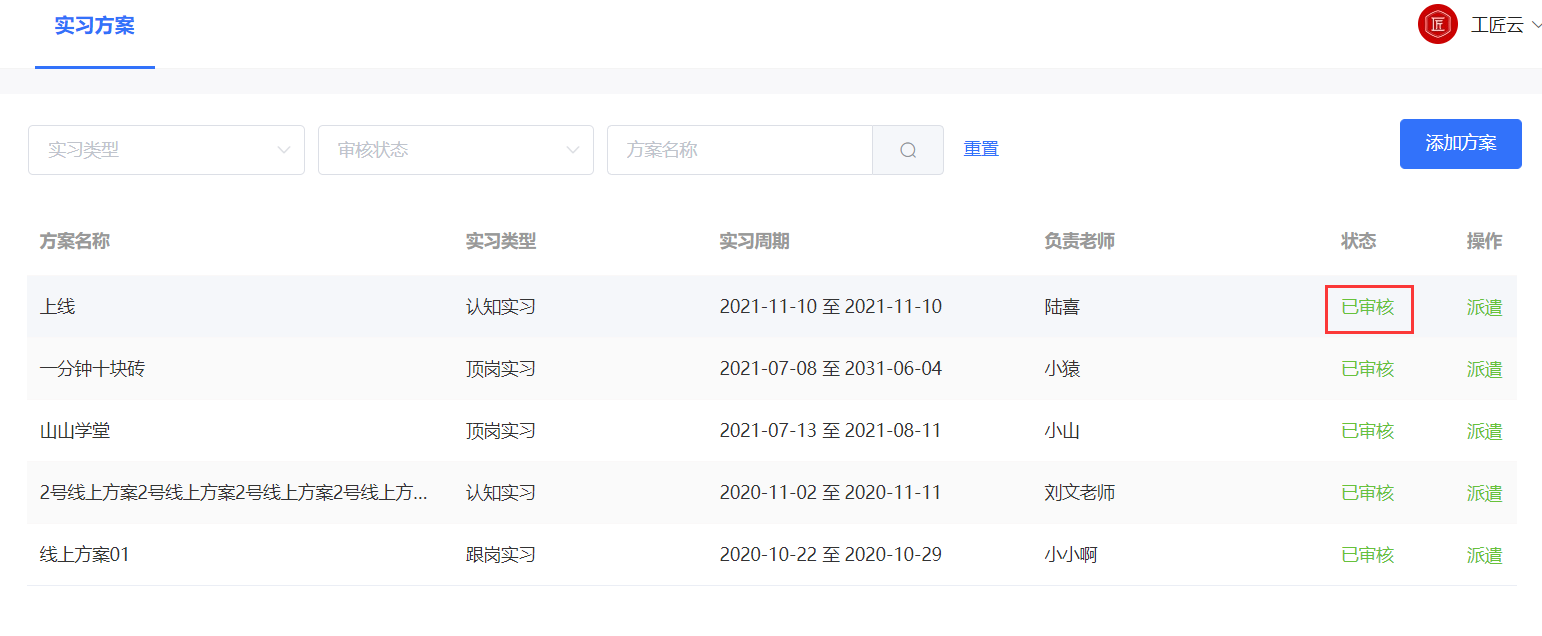Image resolution: width=1542 pixels, height=636 pixels.
Task: Expand the 工匠云 account menu chevron
Action: coord(1534,25)
